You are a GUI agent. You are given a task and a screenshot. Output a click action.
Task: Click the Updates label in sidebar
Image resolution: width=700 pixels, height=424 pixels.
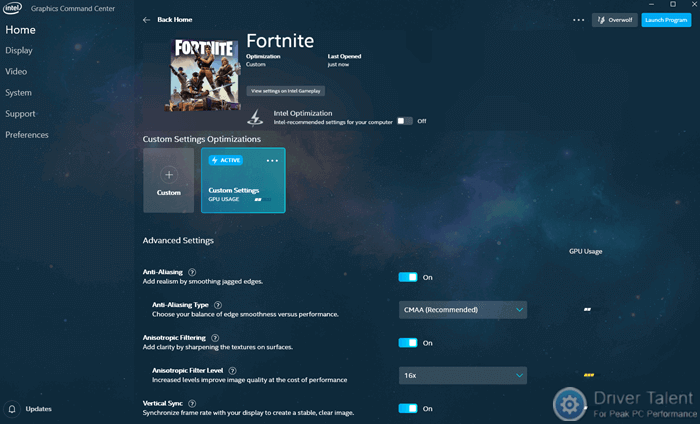pyautogui.click(x=38, y=409)
